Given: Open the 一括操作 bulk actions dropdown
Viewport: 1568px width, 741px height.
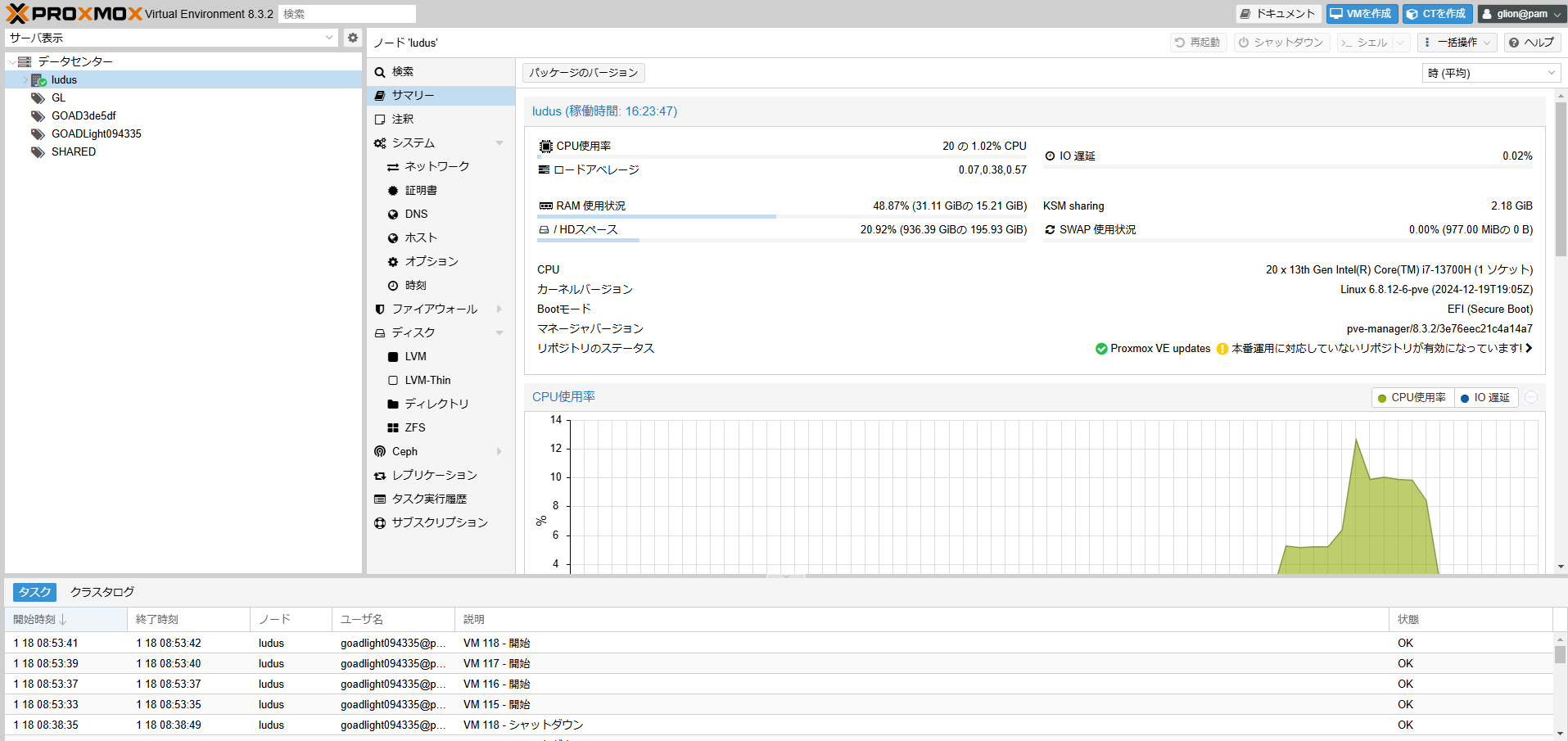Looking at the screenshot, I should point(1457,43).
